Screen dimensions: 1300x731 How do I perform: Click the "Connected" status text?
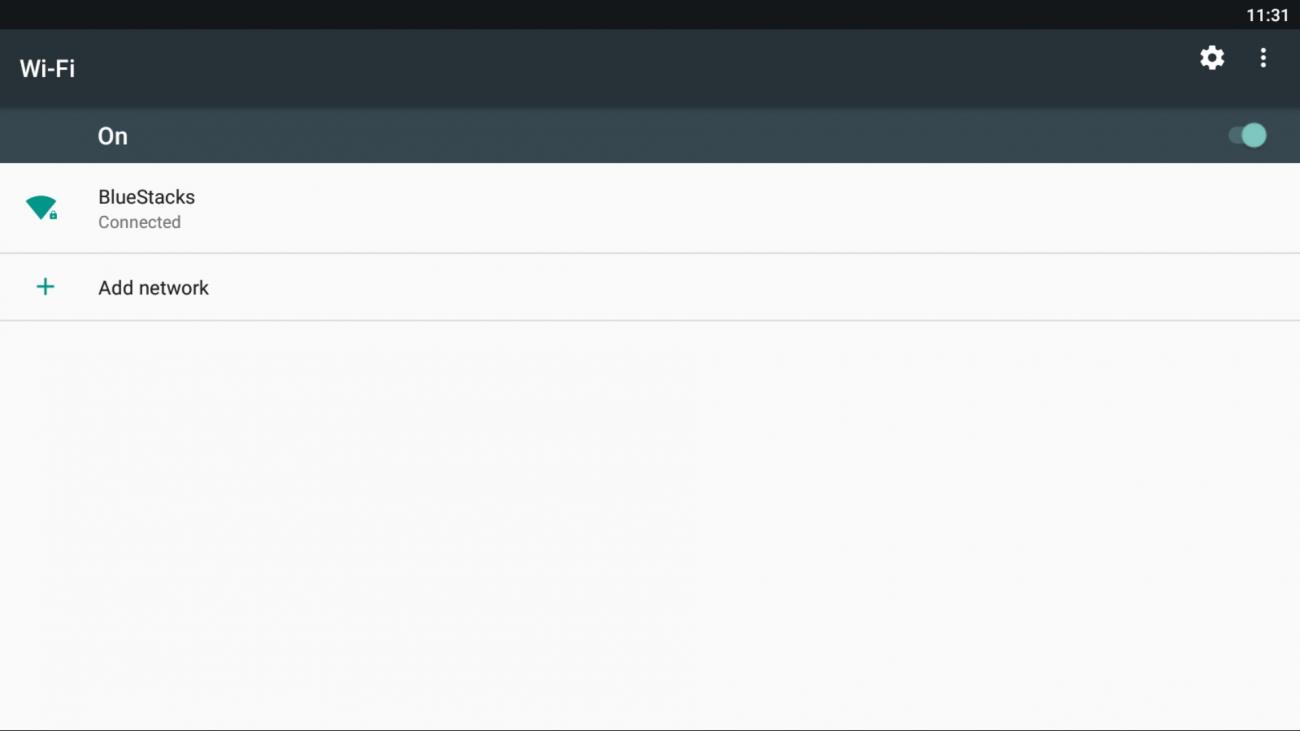[x=139, y=222]
